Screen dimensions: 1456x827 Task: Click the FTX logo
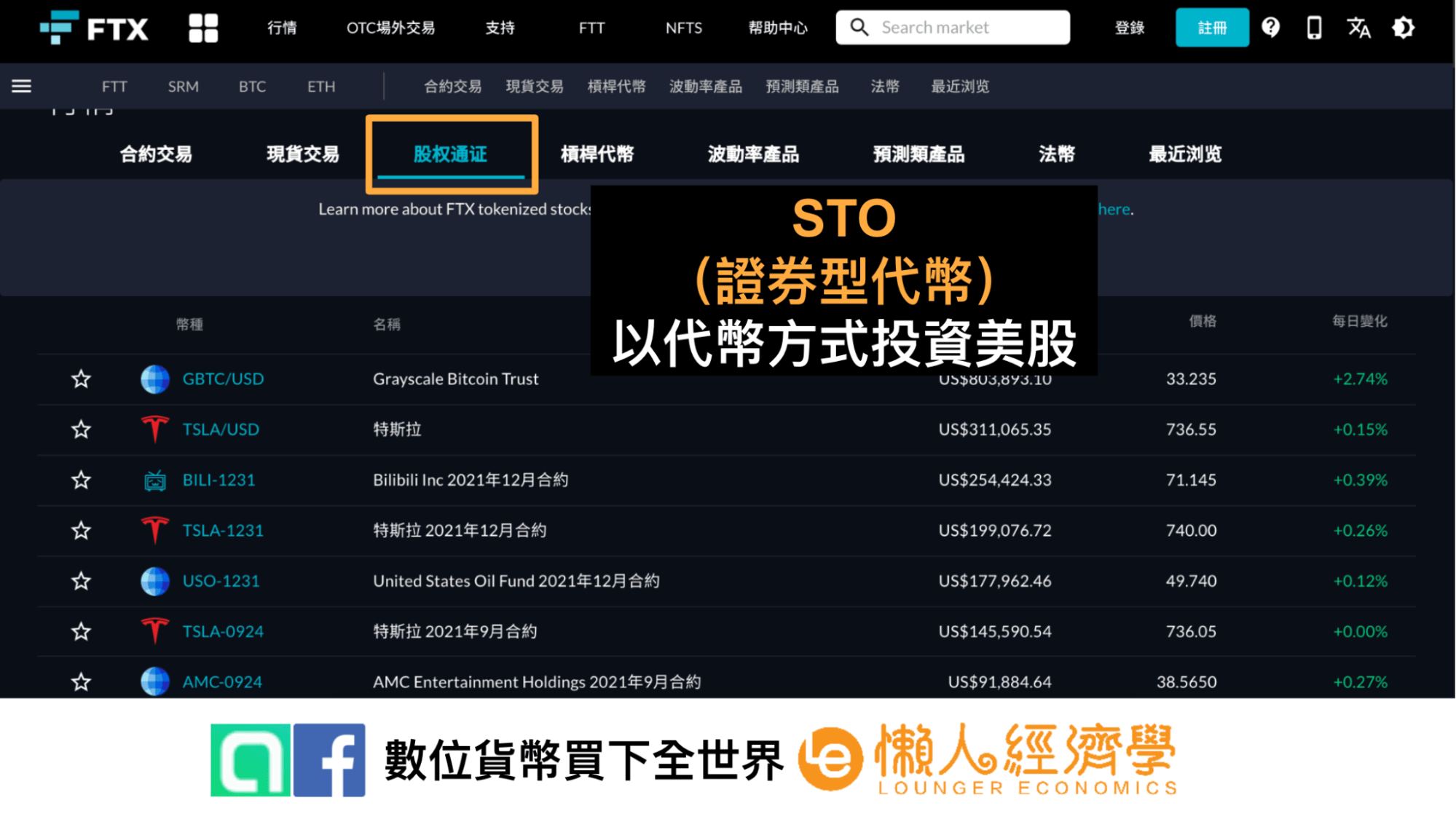coord(94,28)
